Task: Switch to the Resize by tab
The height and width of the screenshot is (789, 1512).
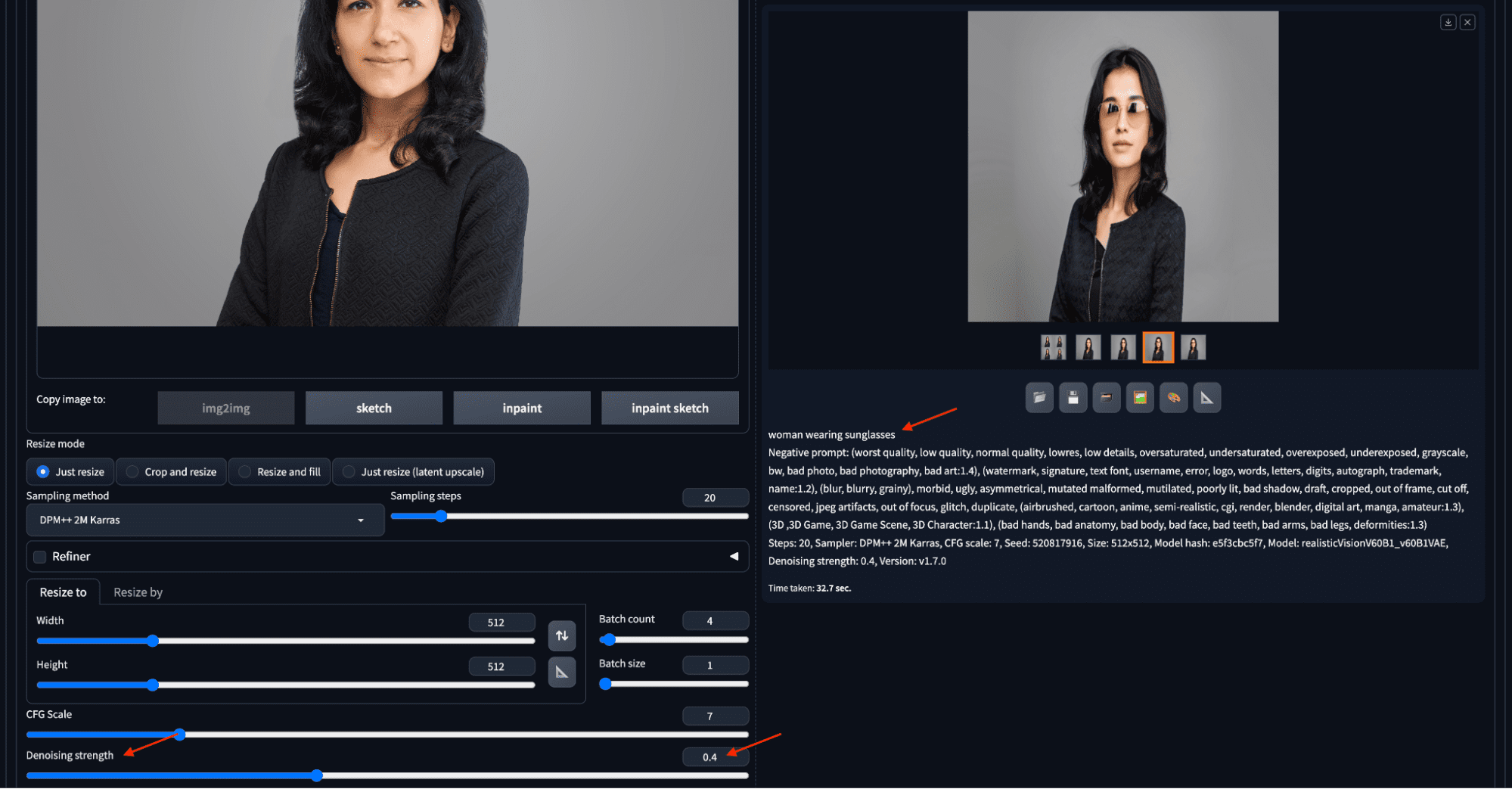Action: click(138, 592)
